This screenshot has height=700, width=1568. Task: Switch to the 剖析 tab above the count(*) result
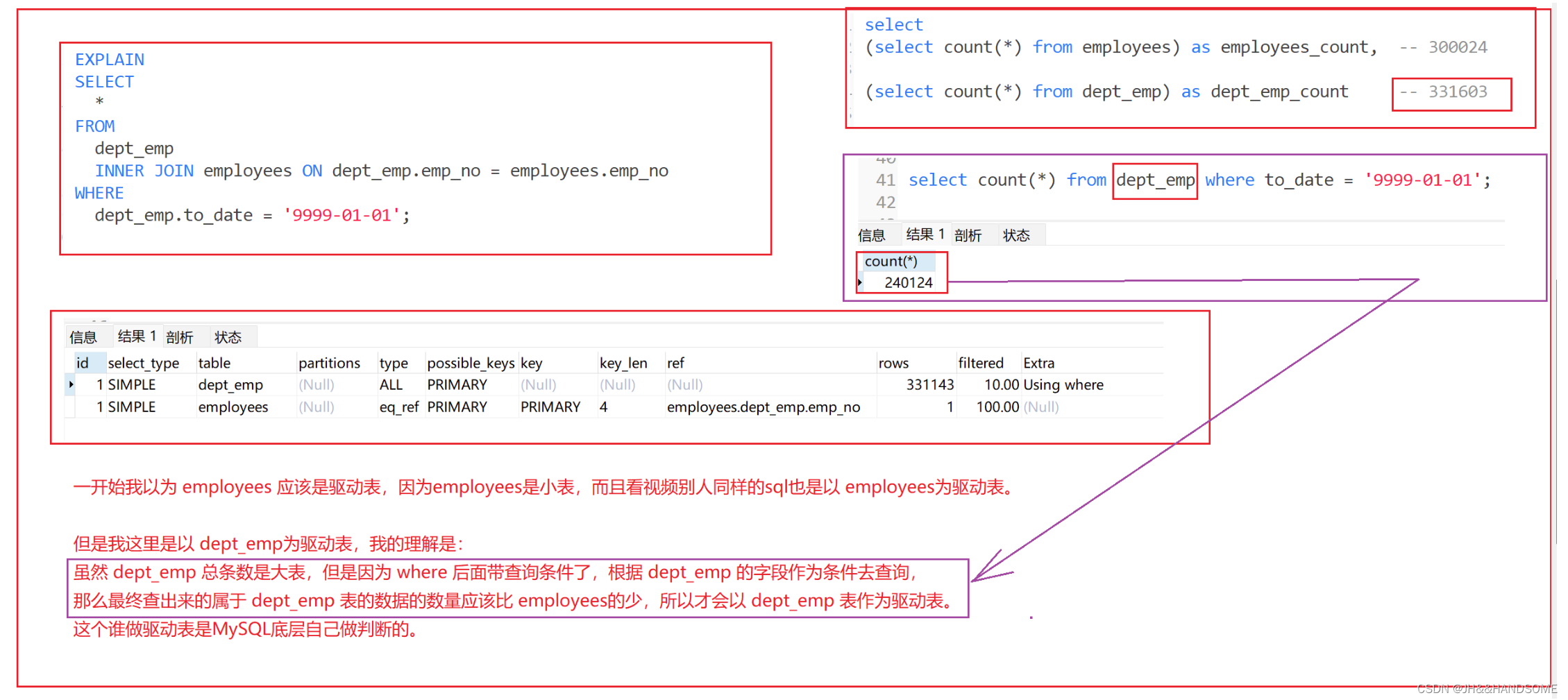click(x=968, y=235)
